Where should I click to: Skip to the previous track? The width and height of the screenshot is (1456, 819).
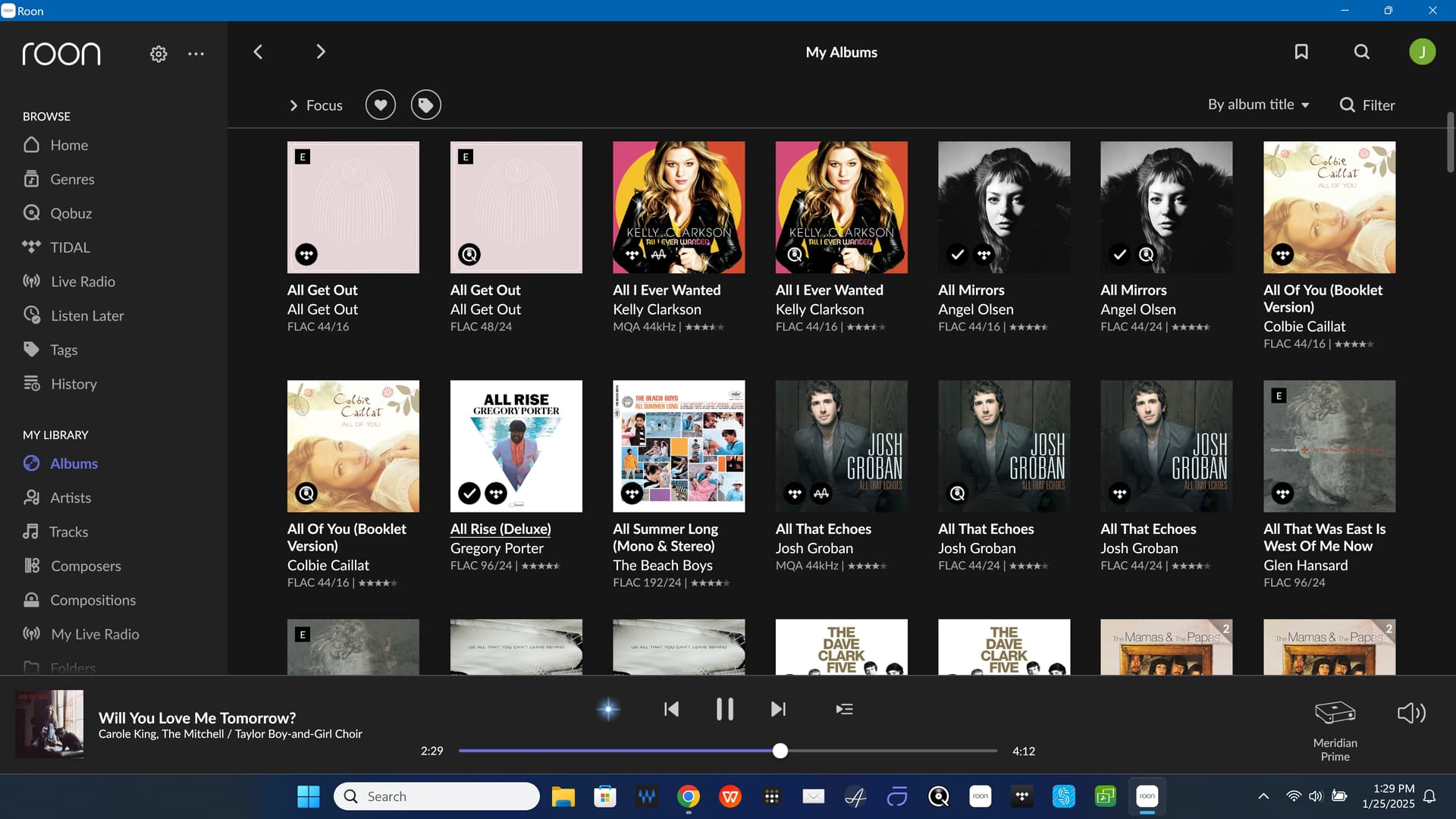pos(671,709)
